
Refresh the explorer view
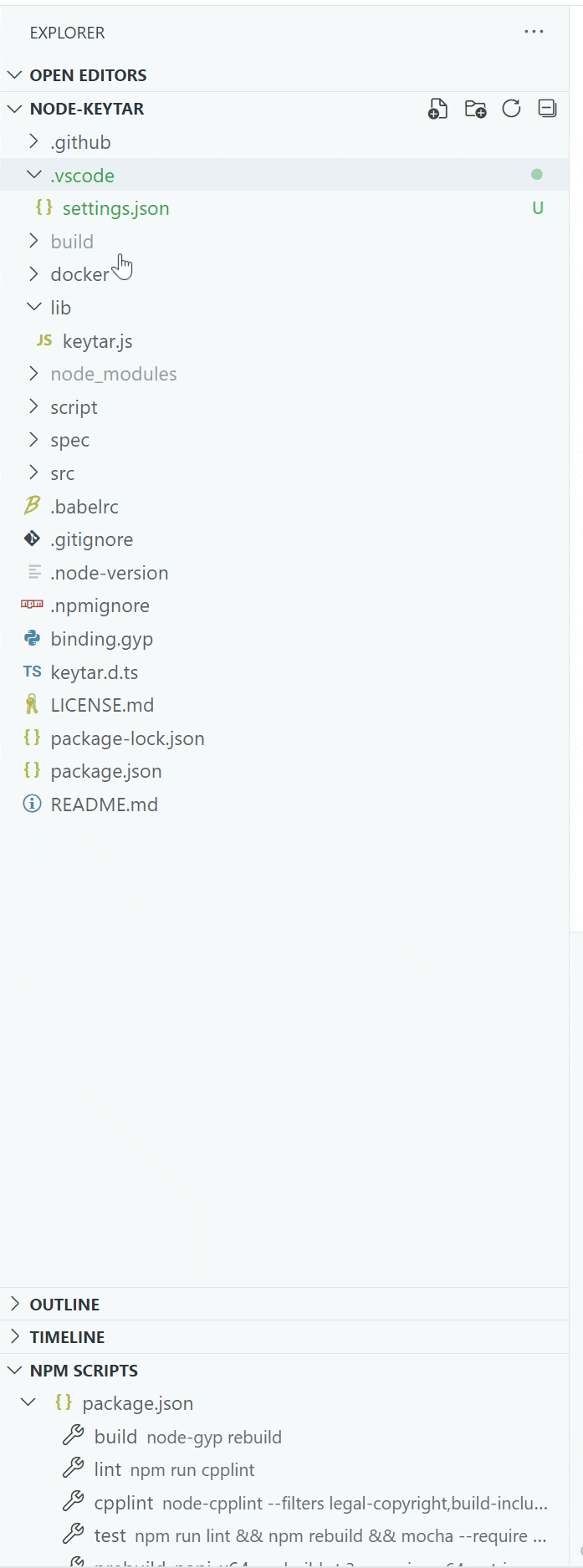(511, 109)
